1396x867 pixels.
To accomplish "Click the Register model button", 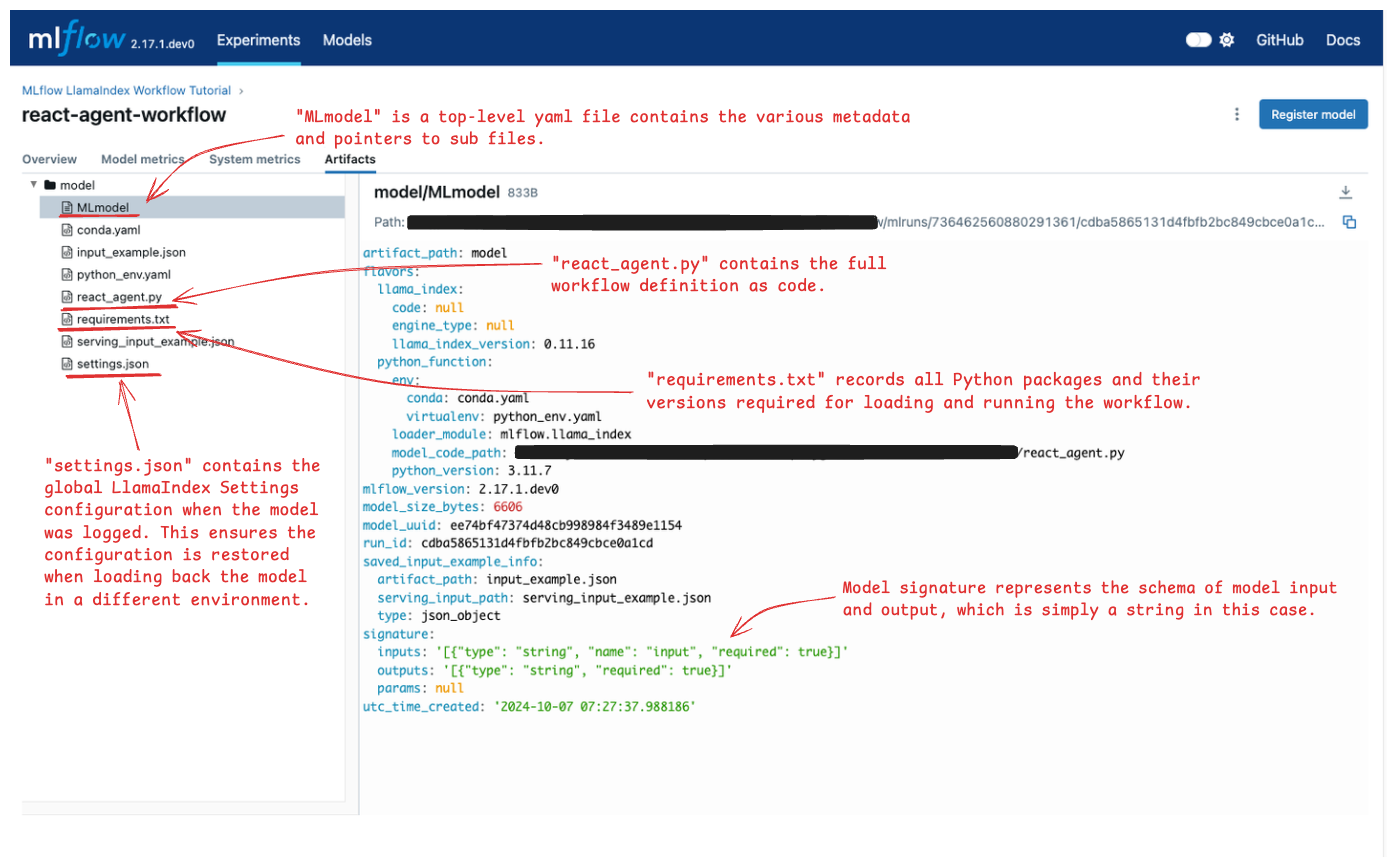I will point(1312,114).
